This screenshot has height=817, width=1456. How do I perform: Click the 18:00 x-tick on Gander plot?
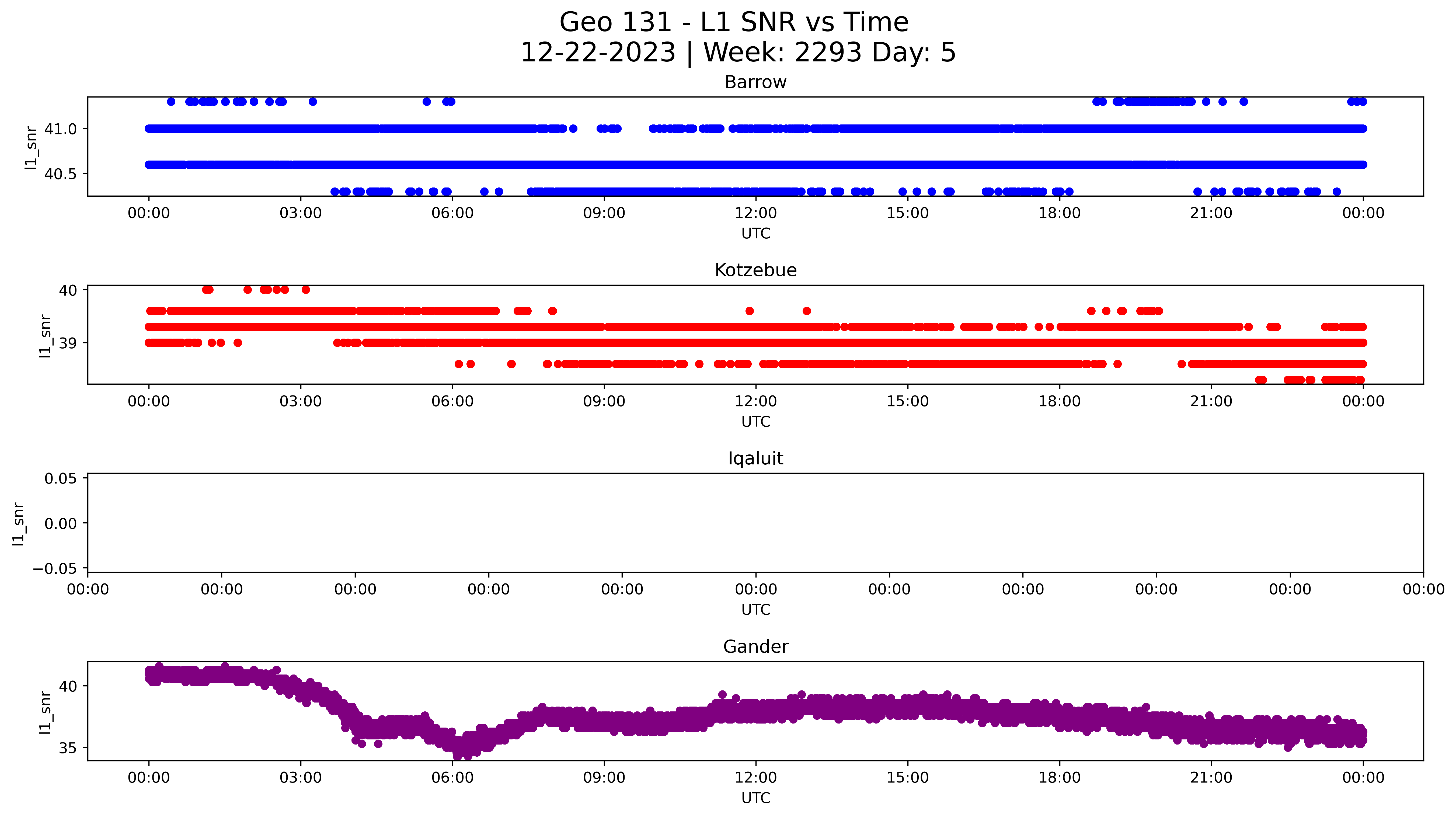coord(1060,778)
